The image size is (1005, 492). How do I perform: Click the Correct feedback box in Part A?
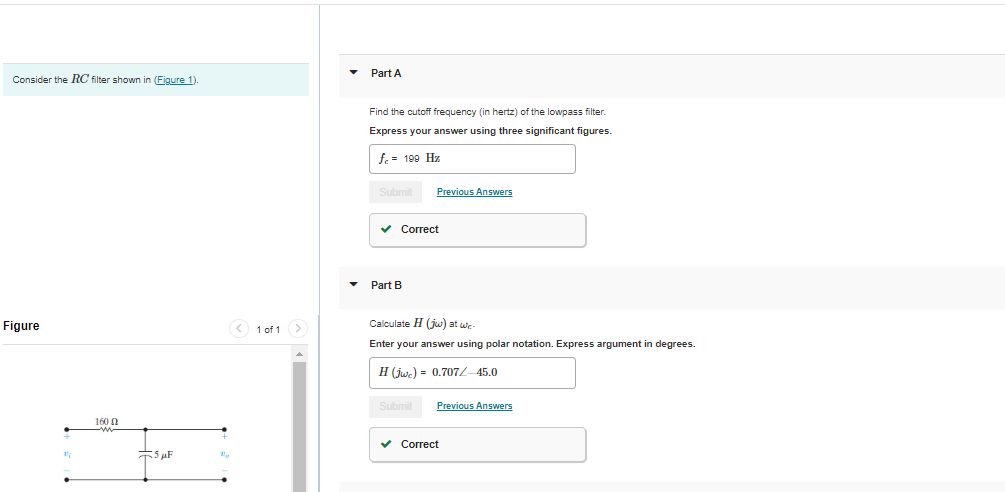click(478, 230)
